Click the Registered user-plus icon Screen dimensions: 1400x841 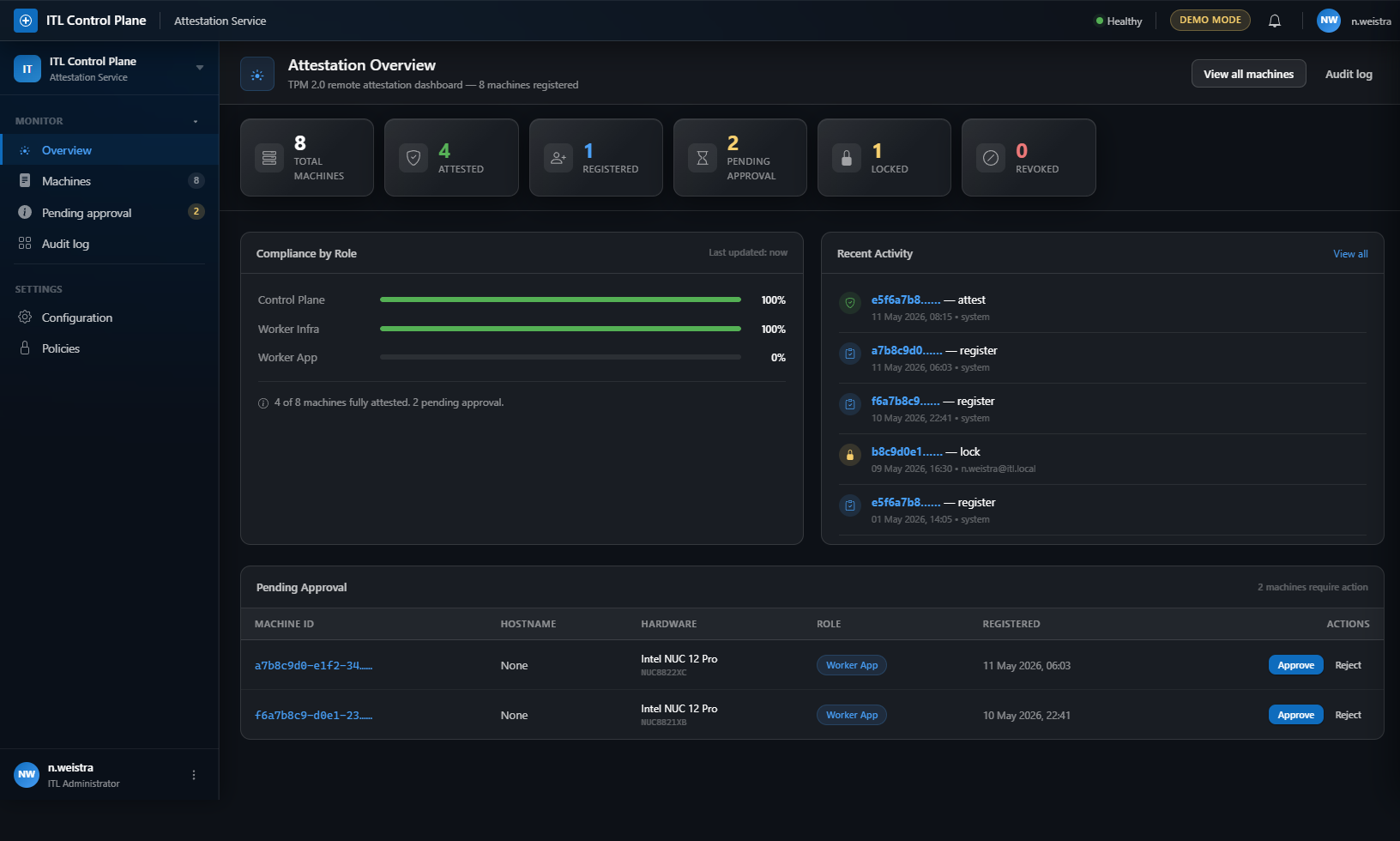pos(558,158)
